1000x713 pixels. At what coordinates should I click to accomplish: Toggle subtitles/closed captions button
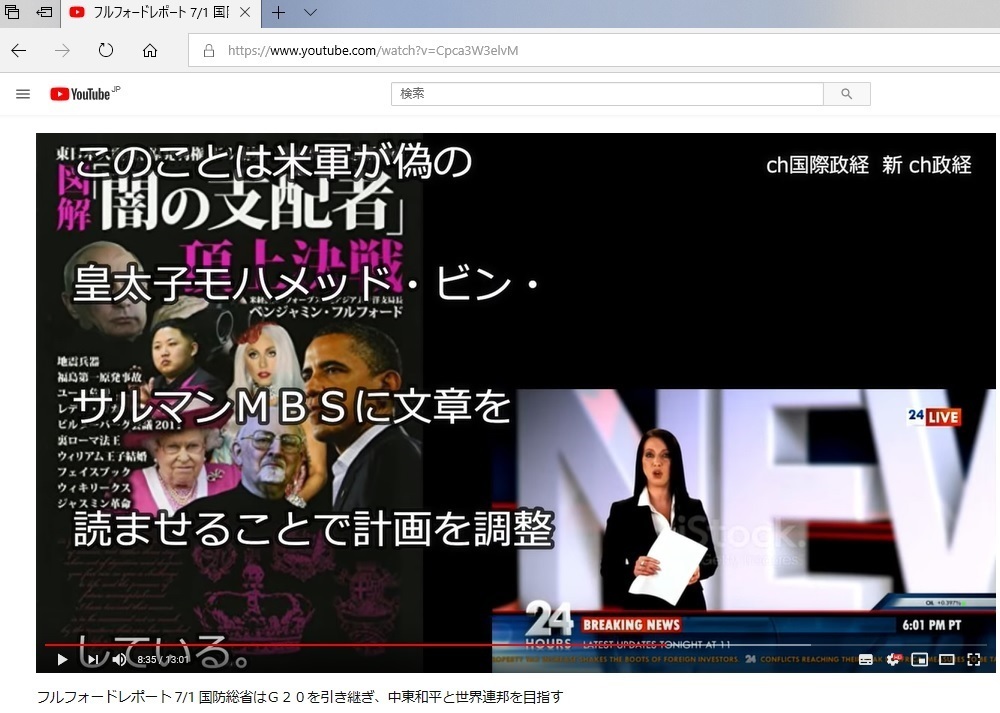tap(865, 659)
